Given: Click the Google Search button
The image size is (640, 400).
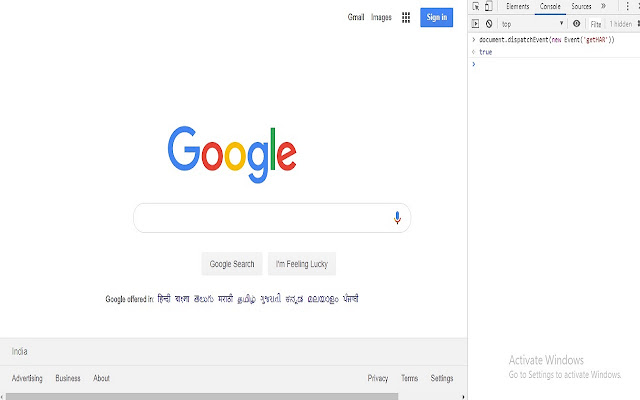Looking at the screenshot, I should pyautogui.click(x=232, y=264).
